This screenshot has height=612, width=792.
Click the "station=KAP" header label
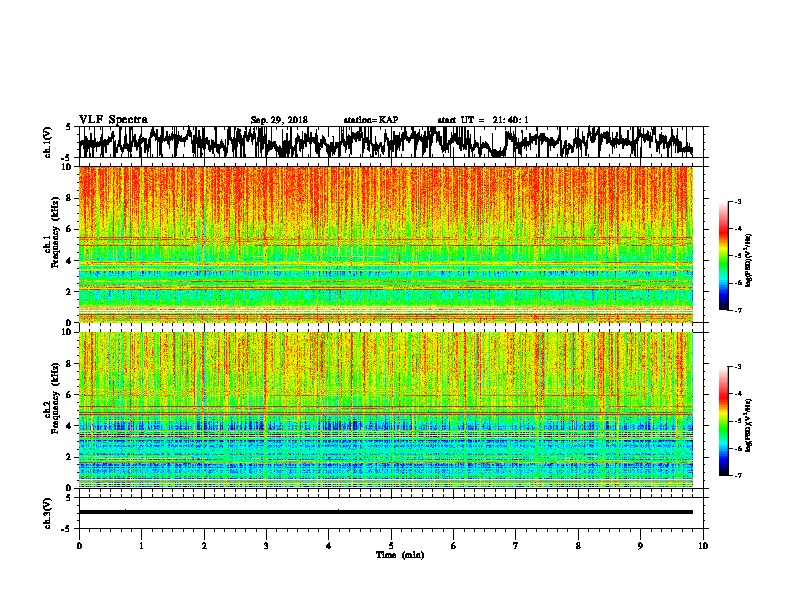coord(371,120)
